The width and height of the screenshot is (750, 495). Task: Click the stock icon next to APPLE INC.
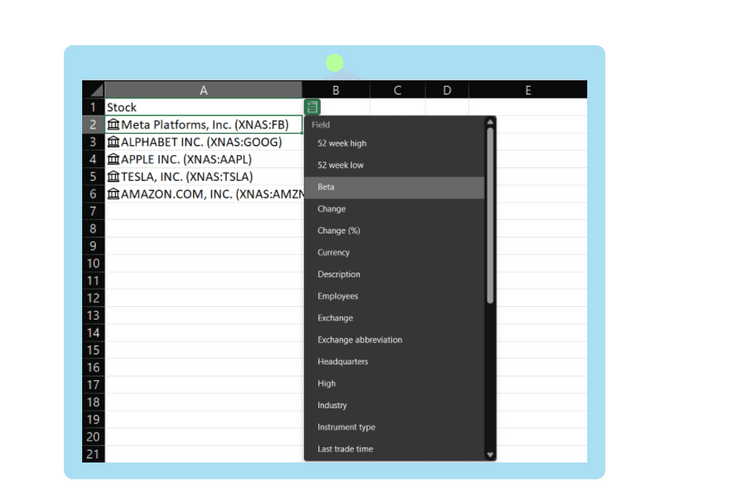pyautogui.click(x=113, y=159)
